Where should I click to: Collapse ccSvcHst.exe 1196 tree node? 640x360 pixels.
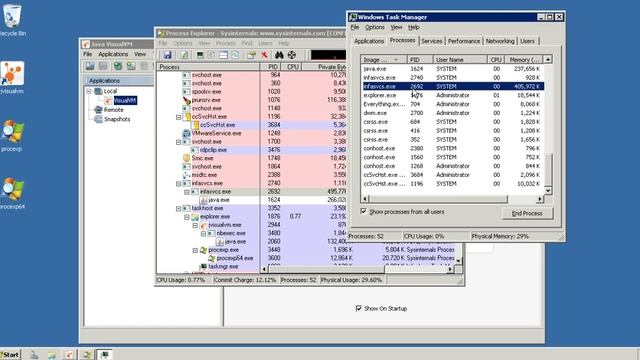178,117
